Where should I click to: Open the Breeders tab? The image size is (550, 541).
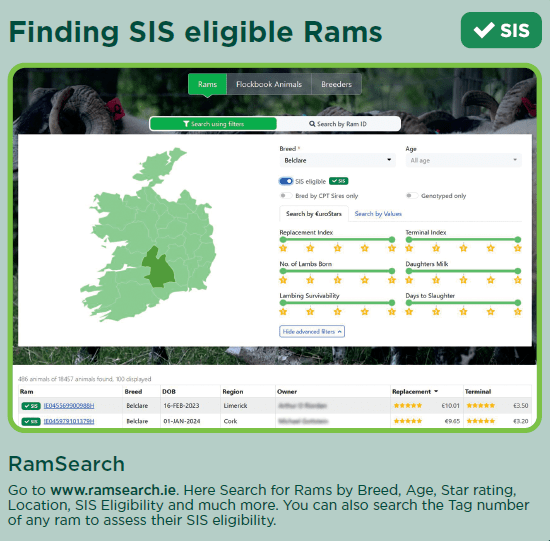(x=336, y=84)
